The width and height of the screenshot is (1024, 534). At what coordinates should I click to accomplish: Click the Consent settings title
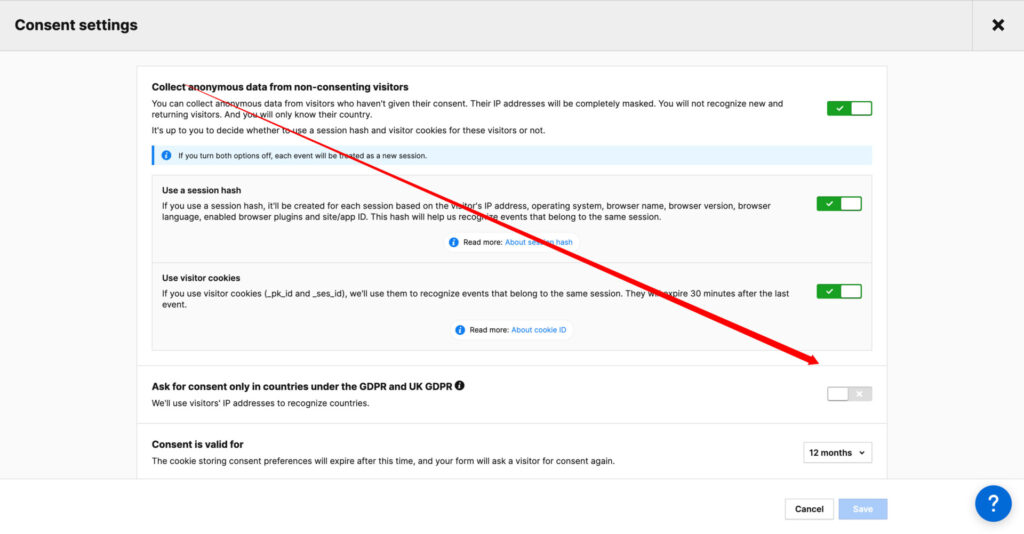click(x=76, y=25)
